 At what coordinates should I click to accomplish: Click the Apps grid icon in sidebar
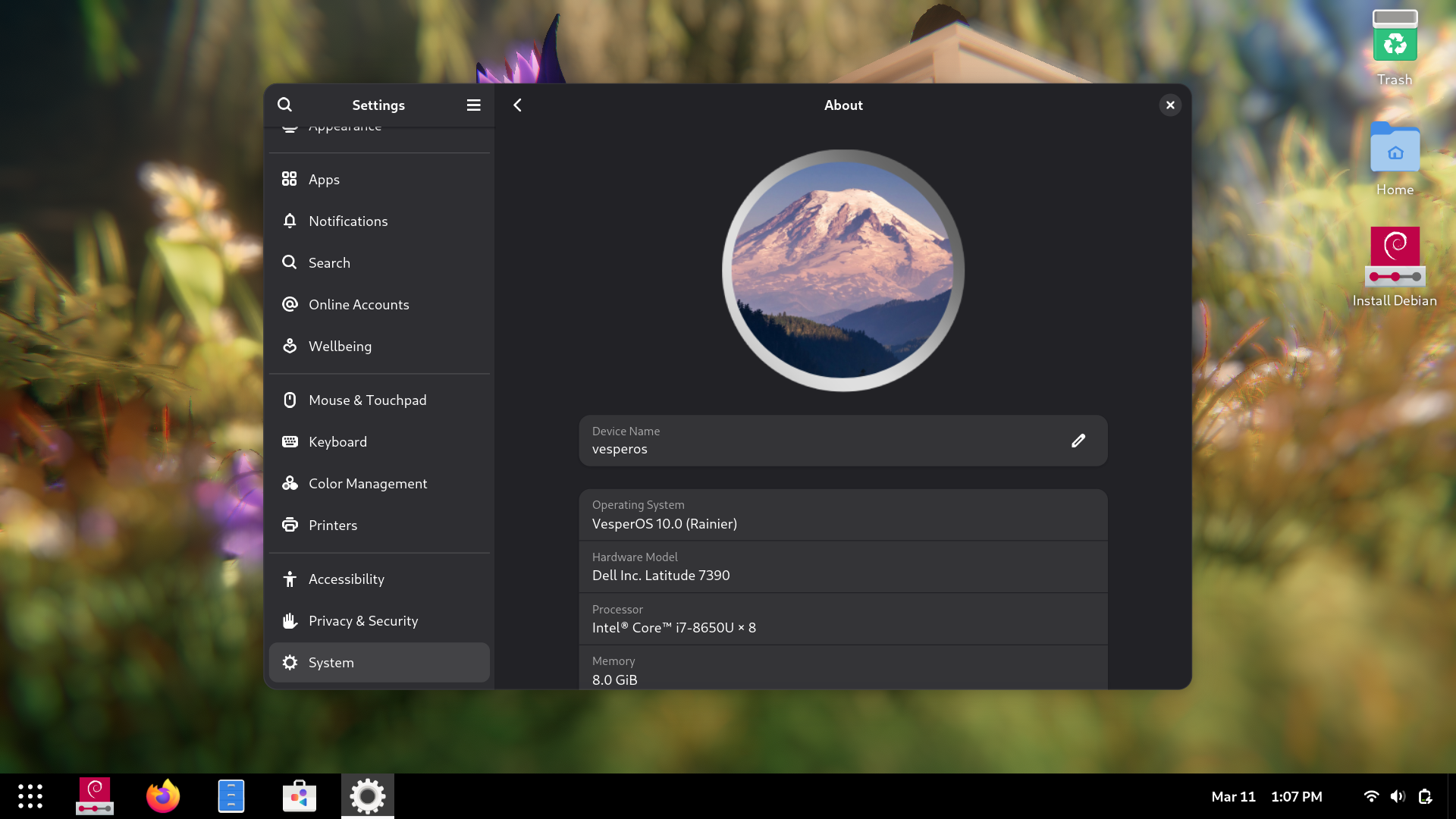(x=289, y=179)
